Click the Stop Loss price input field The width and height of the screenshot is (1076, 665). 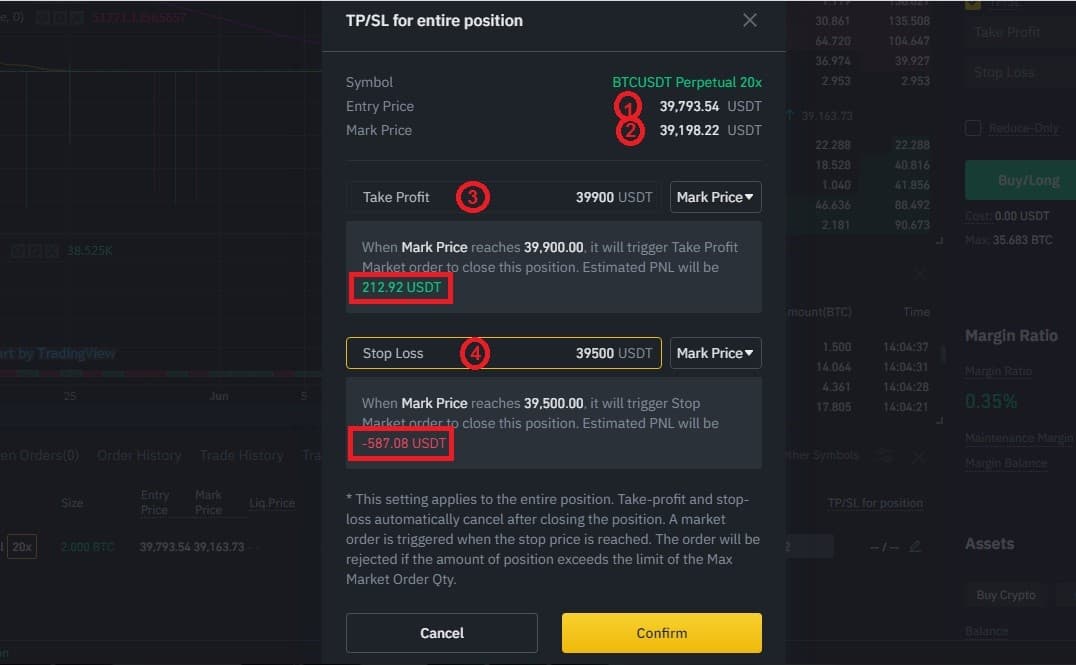click(x=504, y=353)
